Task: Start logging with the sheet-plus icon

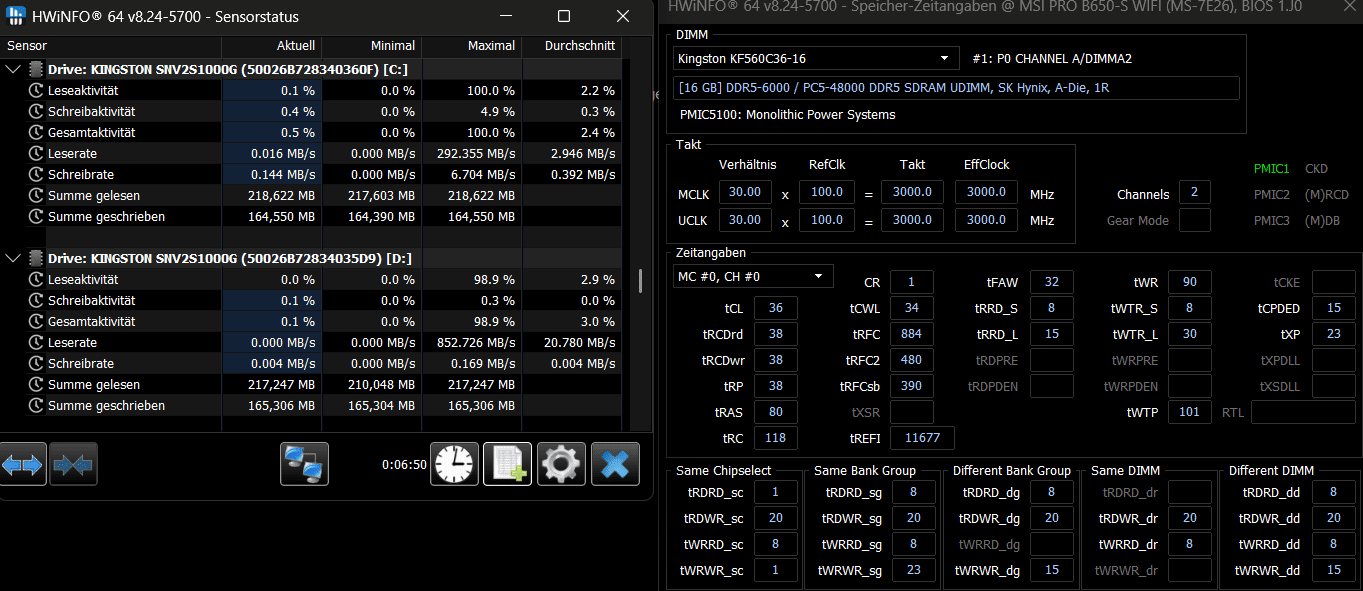Action: 508,464
